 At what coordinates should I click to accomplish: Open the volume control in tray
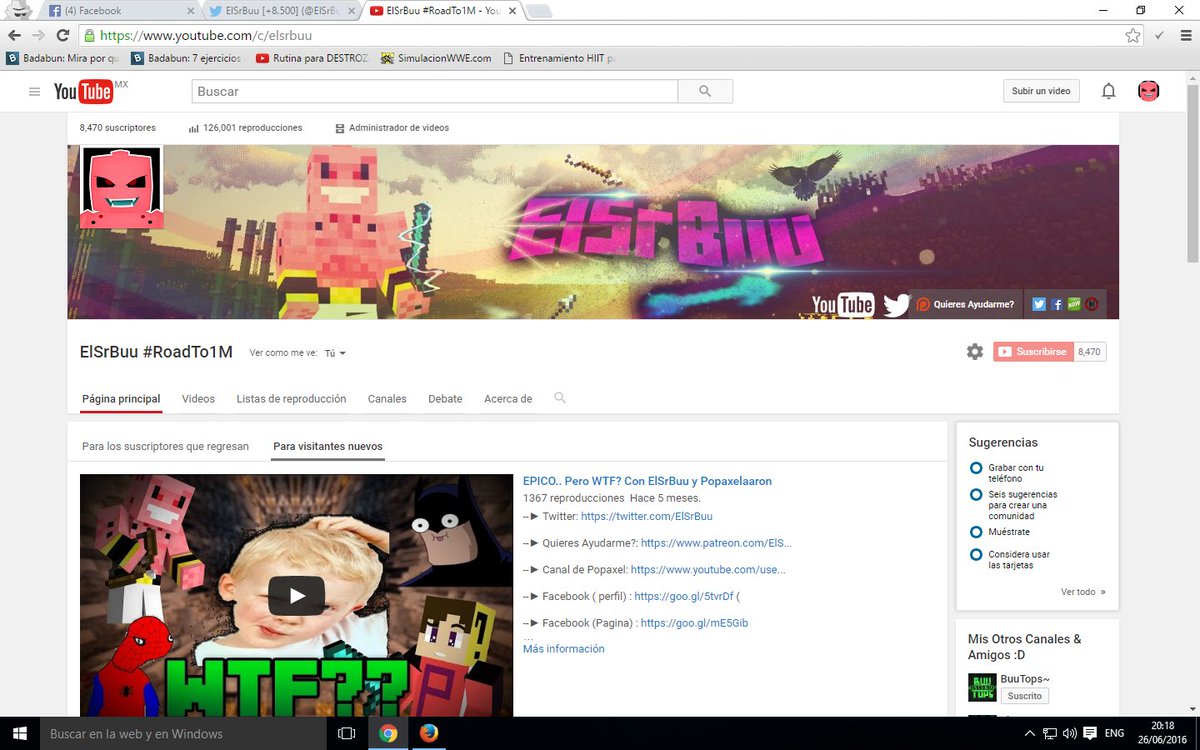point(1071,733)
